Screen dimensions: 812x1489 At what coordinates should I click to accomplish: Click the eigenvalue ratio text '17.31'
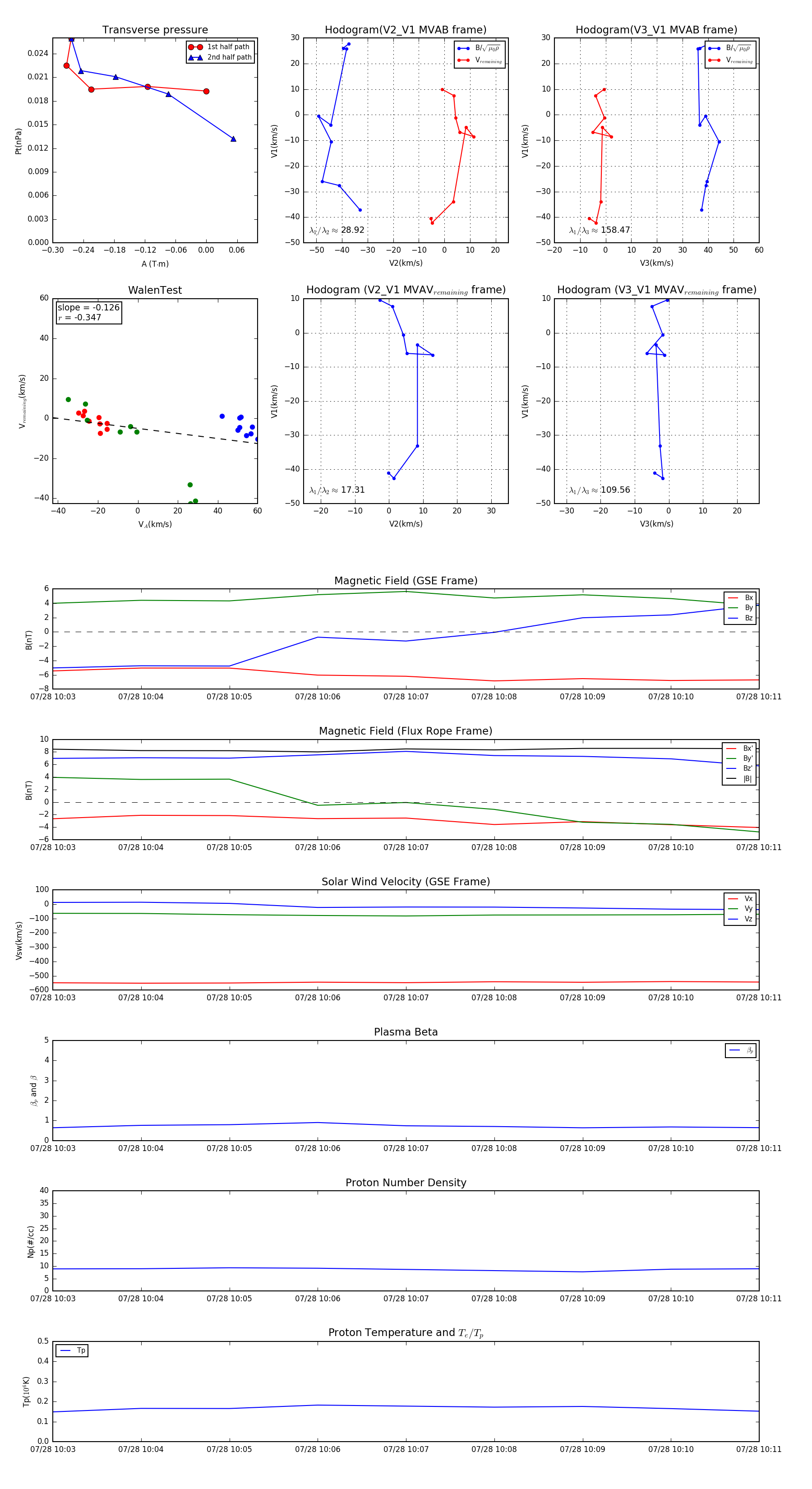(x=352, y=490)
